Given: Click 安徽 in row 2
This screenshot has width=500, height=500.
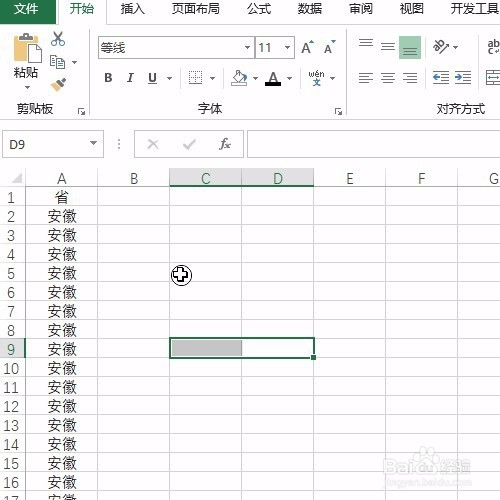Looking at the screenshot, I should [x=62, y=216].
